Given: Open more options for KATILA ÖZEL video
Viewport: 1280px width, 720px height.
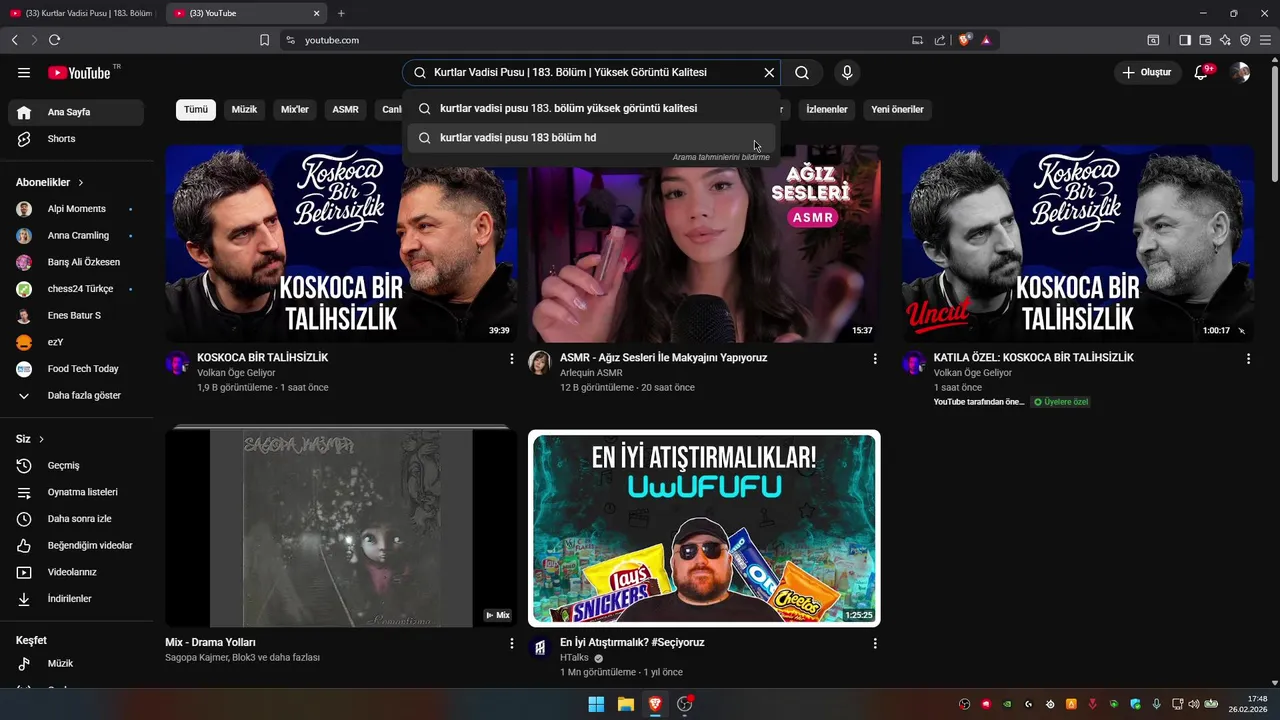Looking at the screenshot, I should click(x=1248, y=359).
